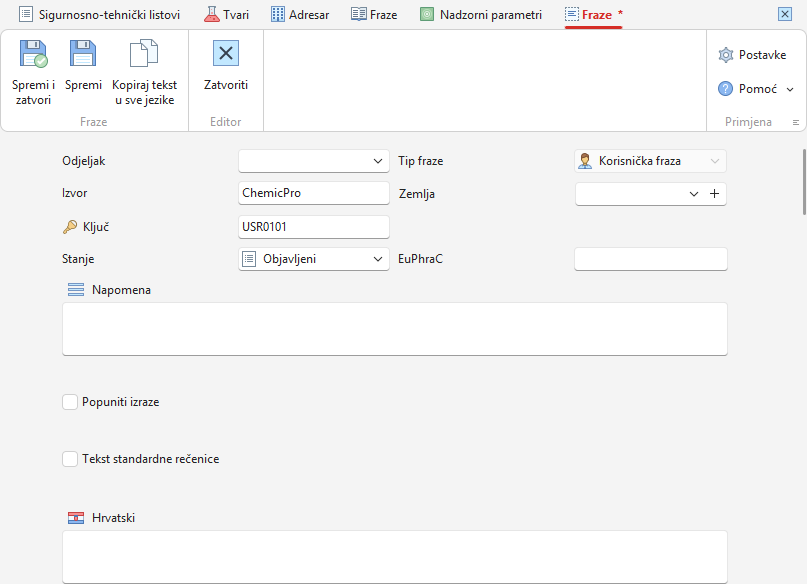Click the Spremi floppy disk icon
This screenshot has height=584, width=807.
pyautogui.click(x=83, y=54)
